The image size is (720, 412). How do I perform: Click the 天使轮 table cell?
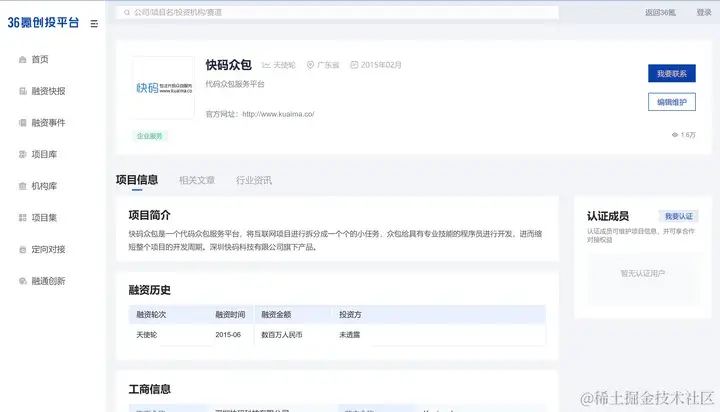tap(146, 335)
